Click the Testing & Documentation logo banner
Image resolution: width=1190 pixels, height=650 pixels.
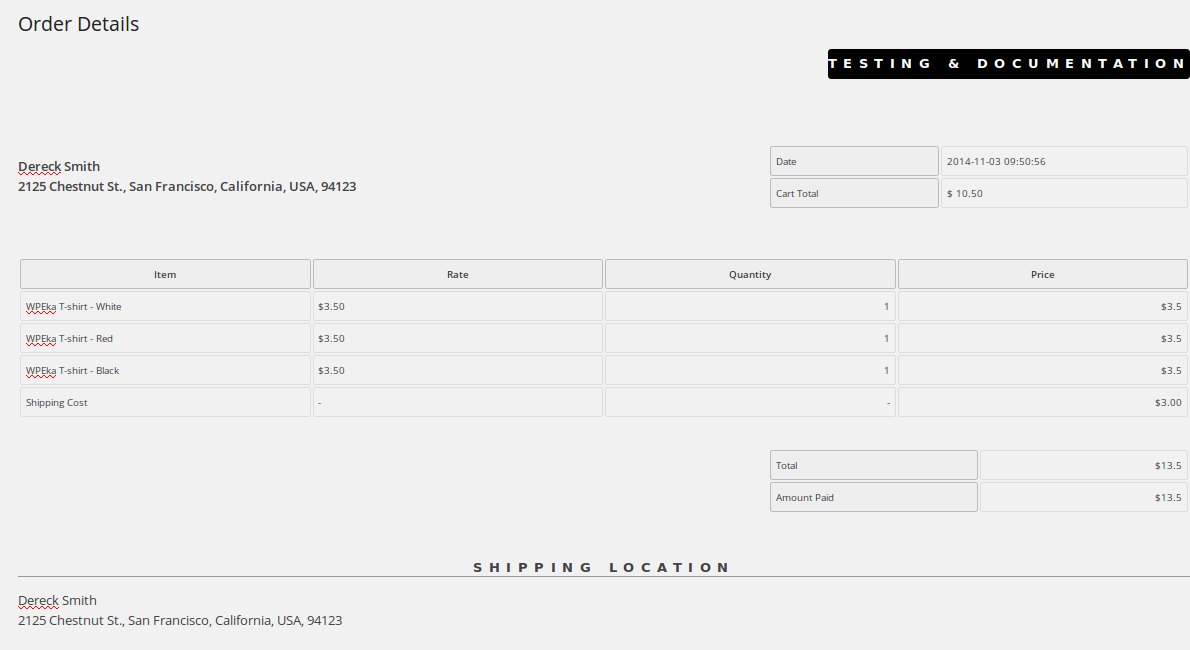click(x=1009, y=64)
